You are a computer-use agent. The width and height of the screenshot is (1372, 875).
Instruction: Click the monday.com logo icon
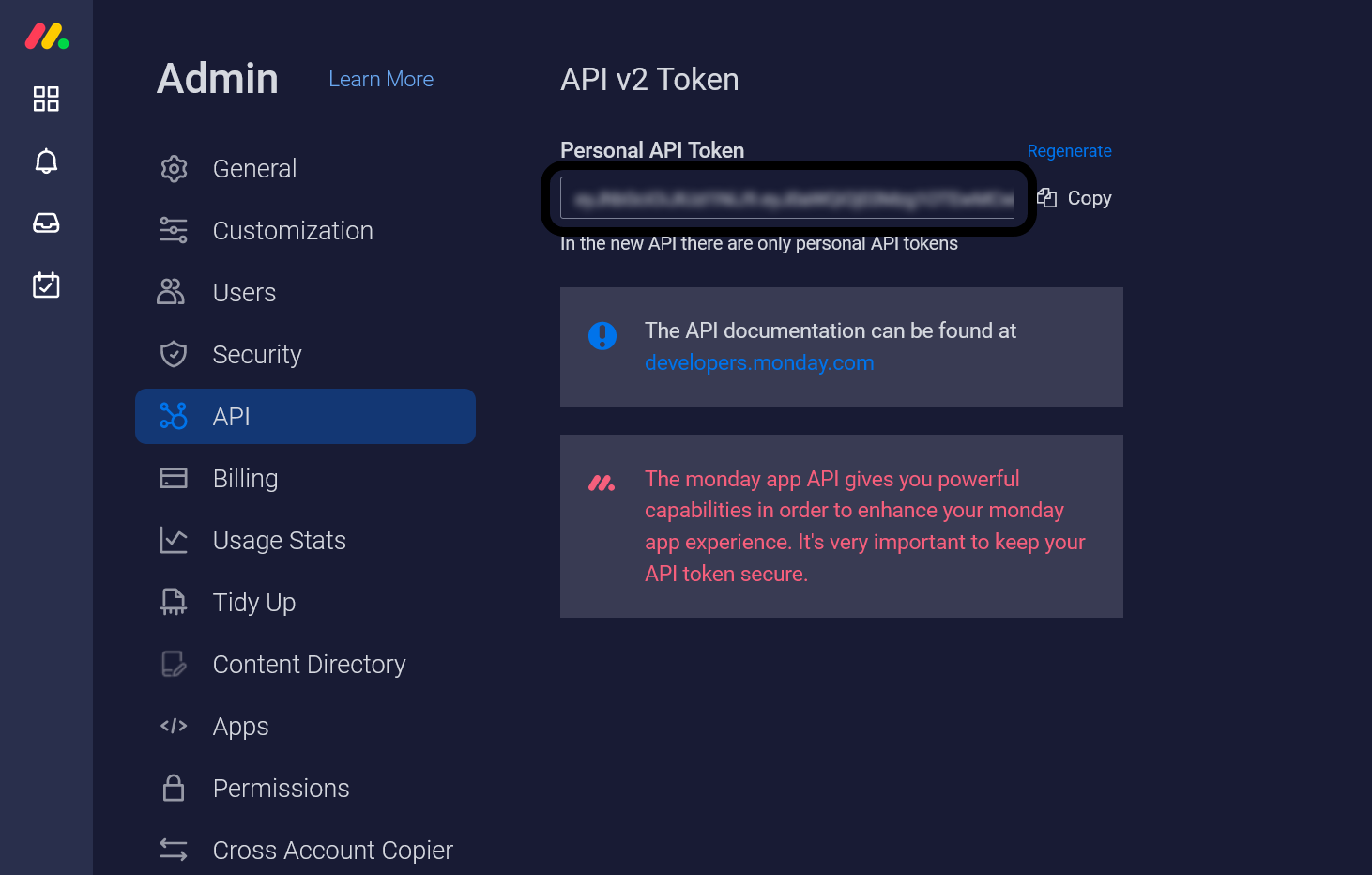click(46, 37)
